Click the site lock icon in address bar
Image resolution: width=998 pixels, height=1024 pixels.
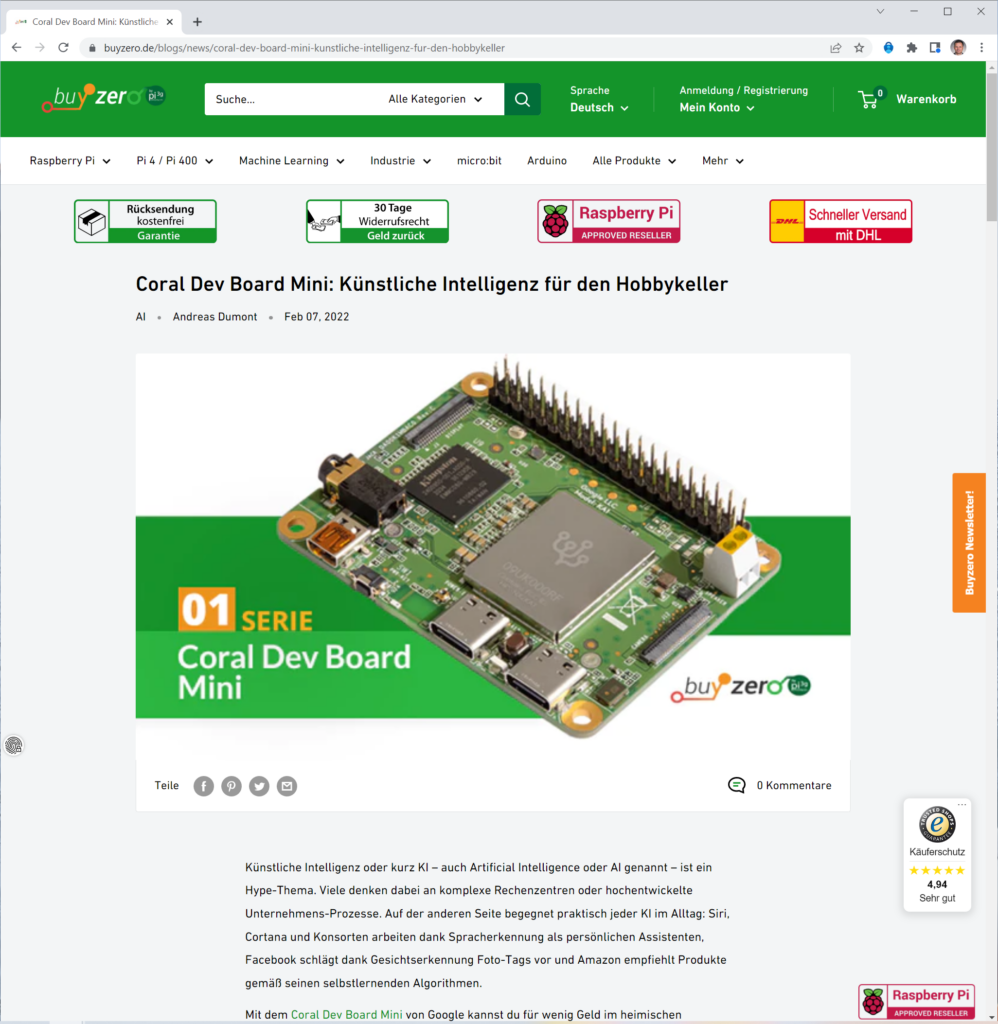point(92,48)
